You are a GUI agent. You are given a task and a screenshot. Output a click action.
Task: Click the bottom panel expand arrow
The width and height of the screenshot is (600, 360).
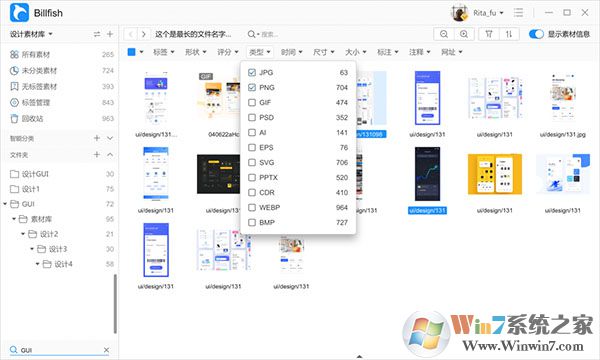(x=359, y=357)
